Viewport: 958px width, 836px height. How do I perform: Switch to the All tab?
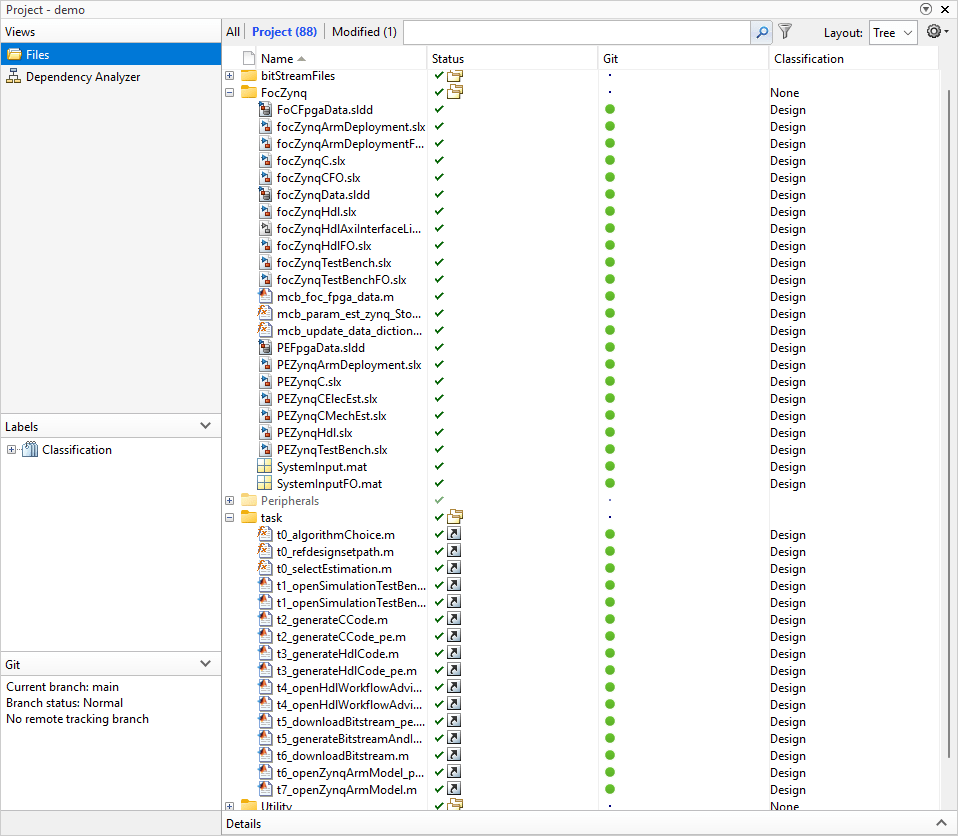coord(233,32)
